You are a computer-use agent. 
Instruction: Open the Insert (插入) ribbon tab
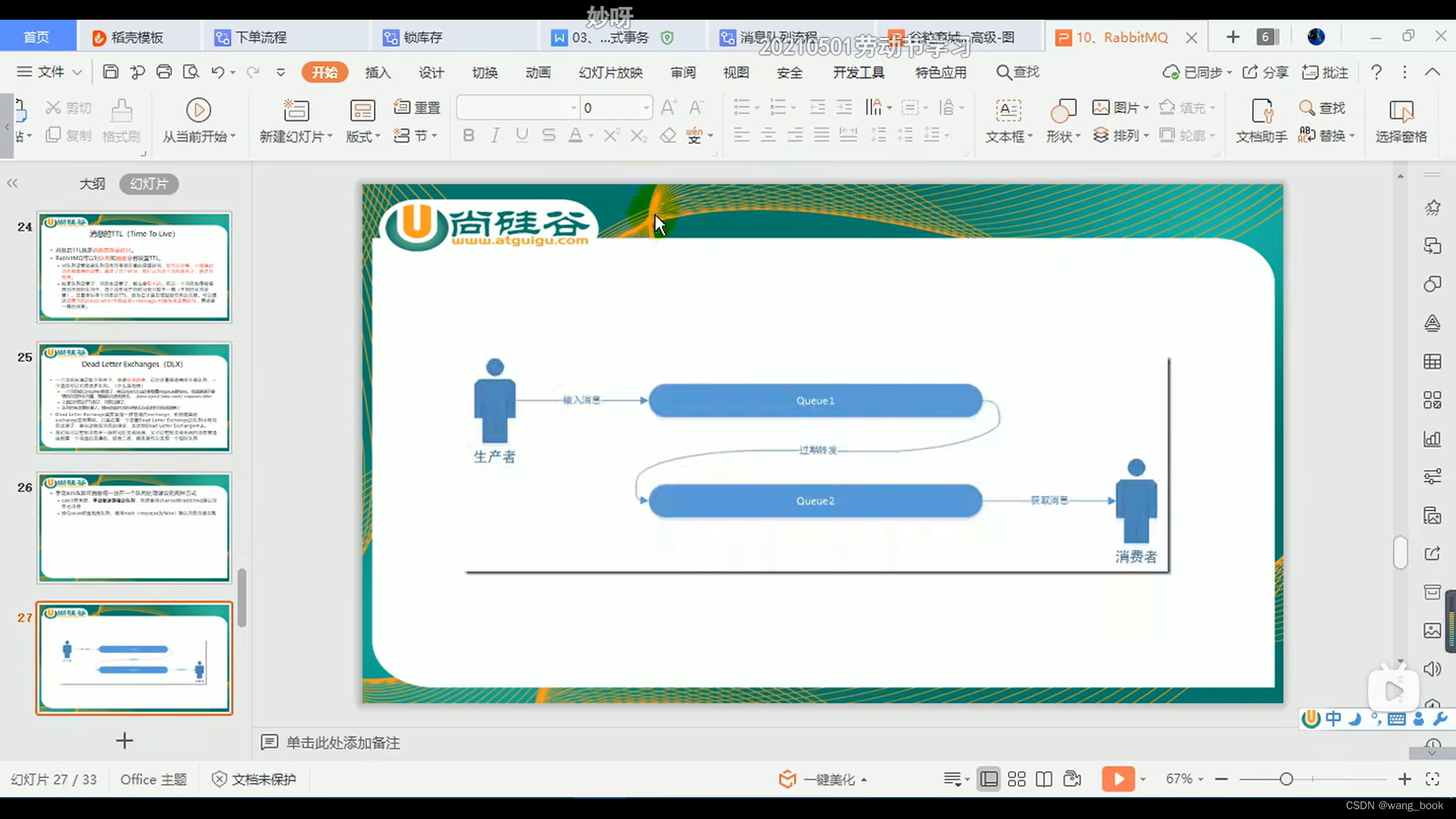point(378,72)
